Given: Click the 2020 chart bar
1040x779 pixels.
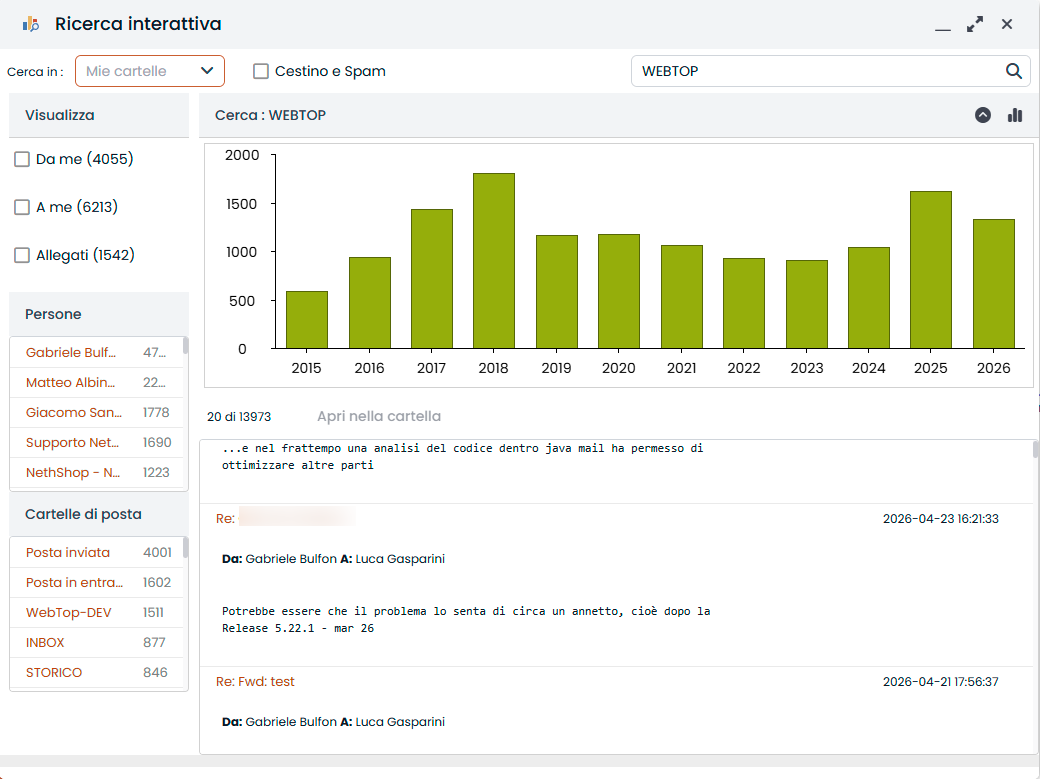Looking at the screenshot, I should click(x=619, y=291).
